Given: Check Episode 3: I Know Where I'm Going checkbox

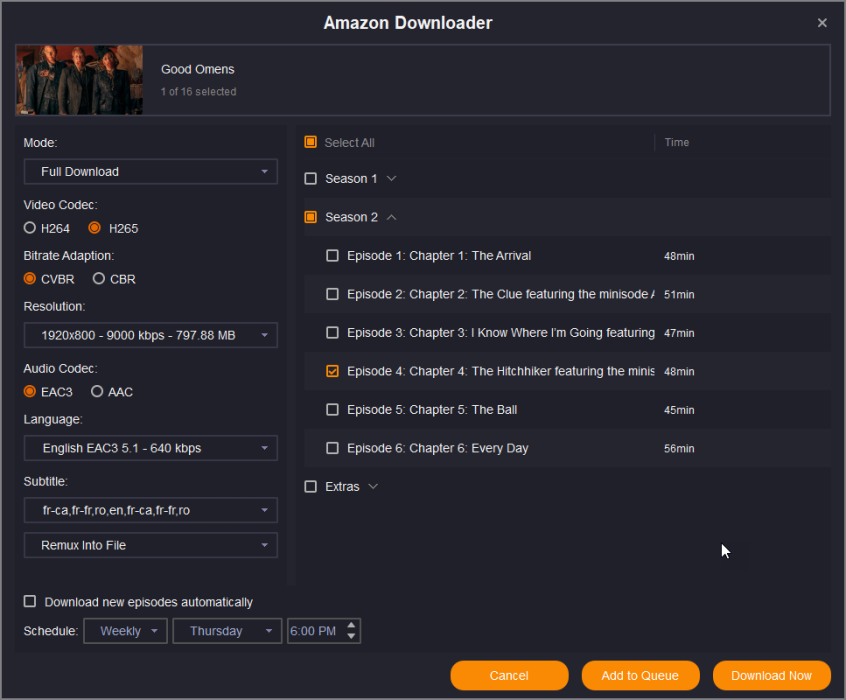Looking at the screenshot, I should [333, 332].
